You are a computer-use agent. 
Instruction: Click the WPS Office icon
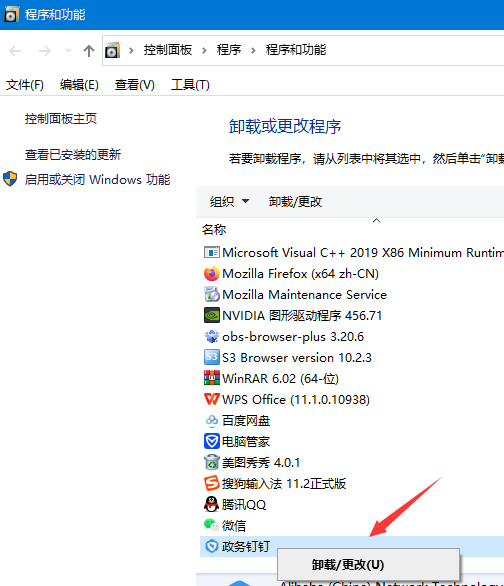211,399
